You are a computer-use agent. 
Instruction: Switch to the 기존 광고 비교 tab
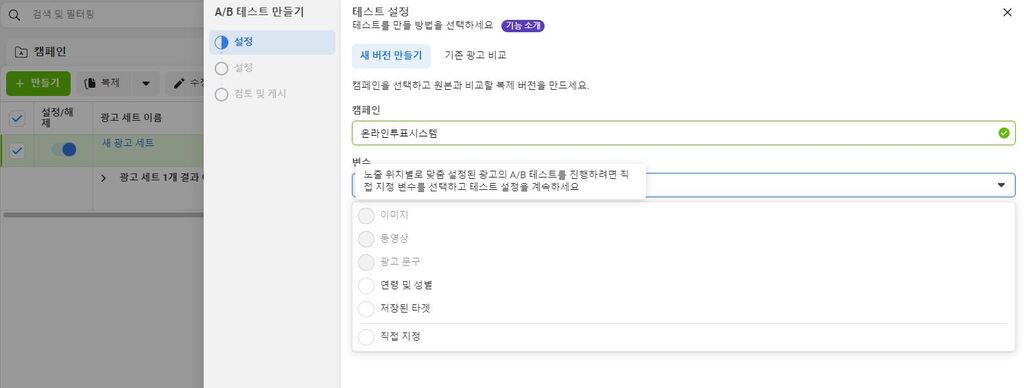tap(475, 56)
